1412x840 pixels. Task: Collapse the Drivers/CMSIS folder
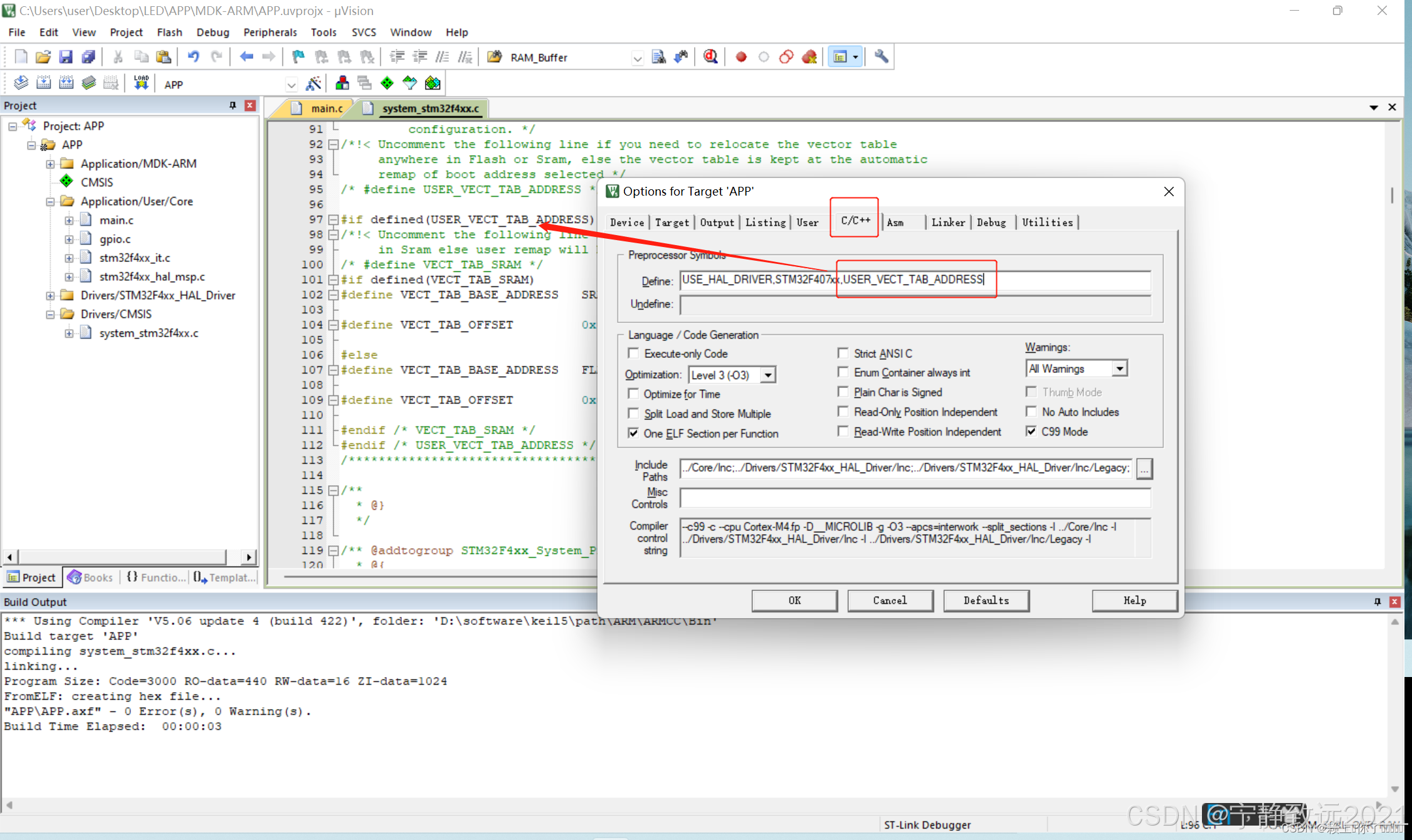click(50, 314)
